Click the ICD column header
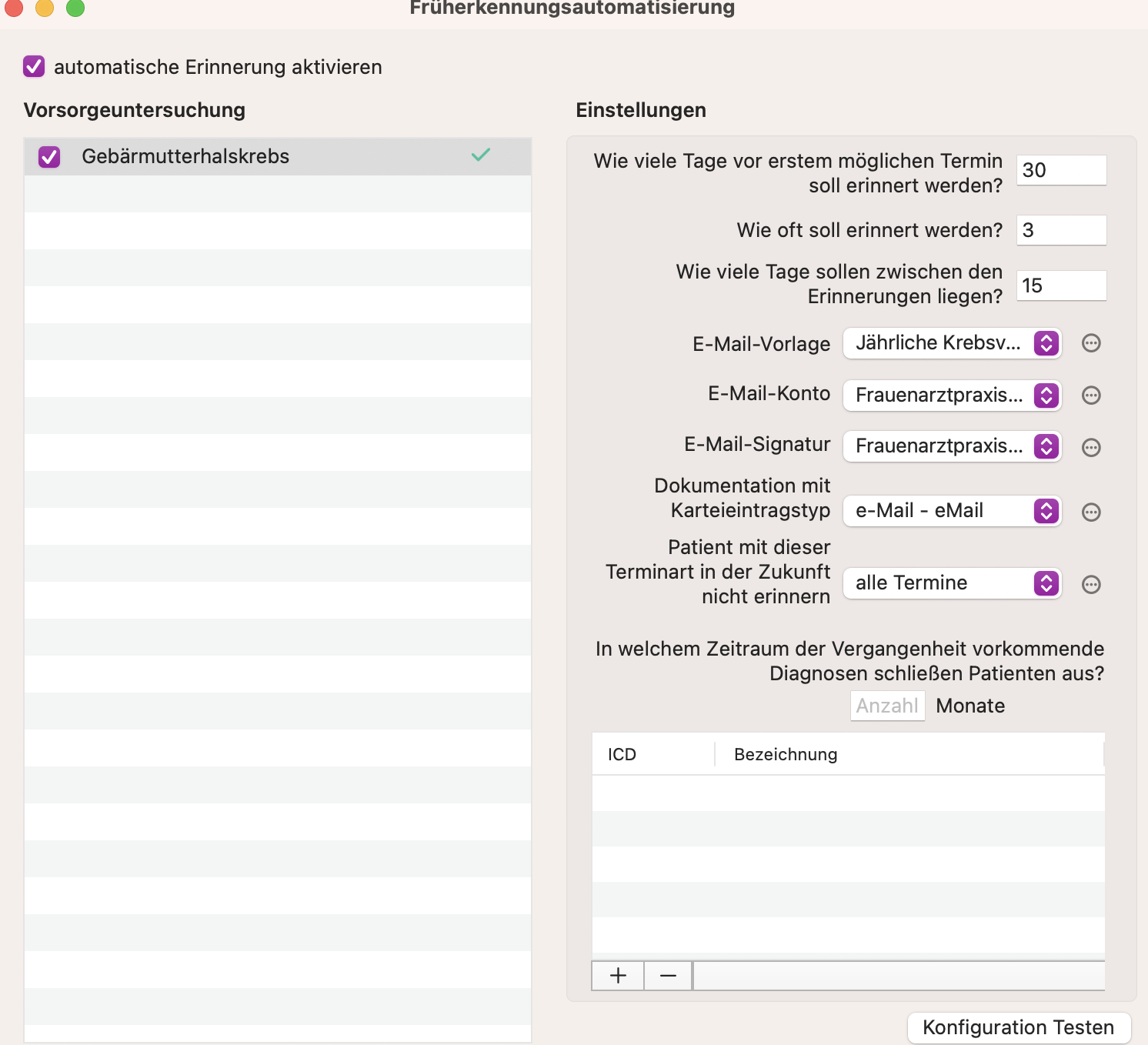 tap(652, 754)
